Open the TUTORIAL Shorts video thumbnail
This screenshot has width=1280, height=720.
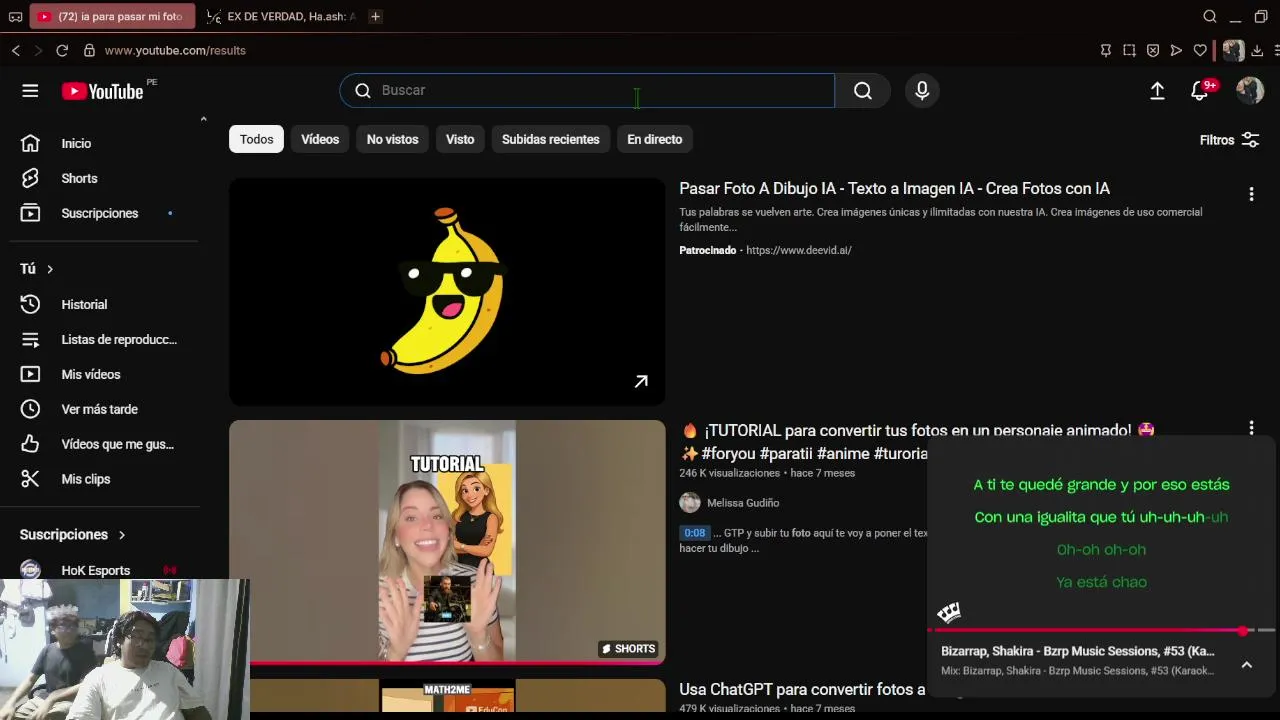tap(447, 542)
